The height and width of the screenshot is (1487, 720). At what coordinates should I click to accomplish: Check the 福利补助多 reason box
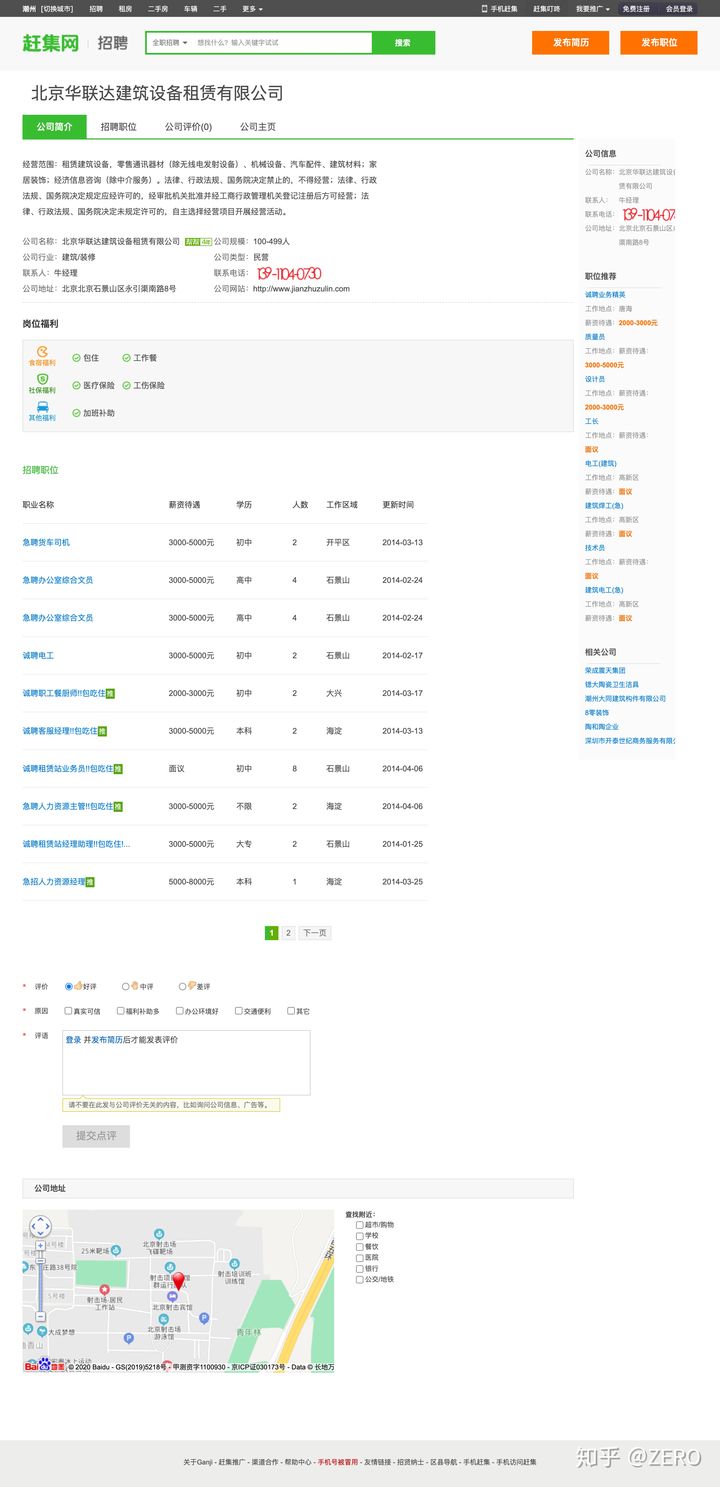[121, 1011]
